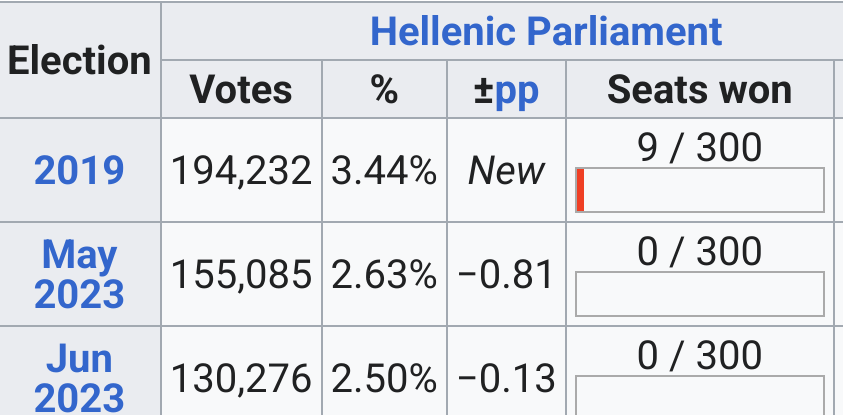The height and width of the screenshot is (415, 843).
Task: Select the New change cell
Action: click(x=506, y=170)
